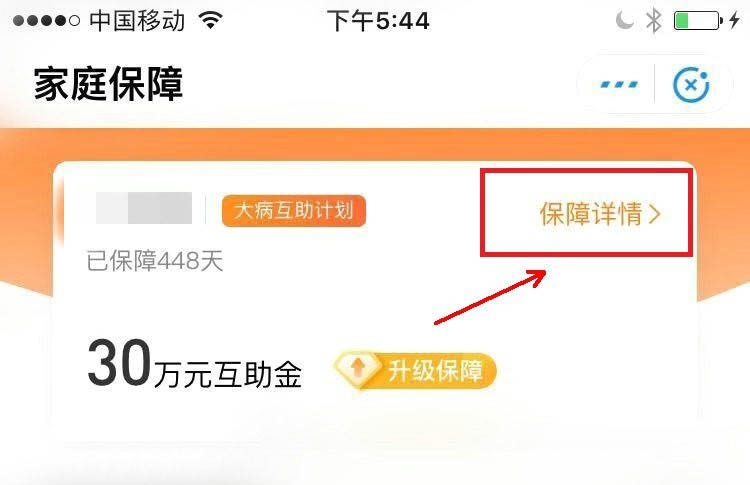This screenshot has width=750, height=485.
Task: Click the red arrow annotation
Action: pyautogui.click(x=490, y=297)
